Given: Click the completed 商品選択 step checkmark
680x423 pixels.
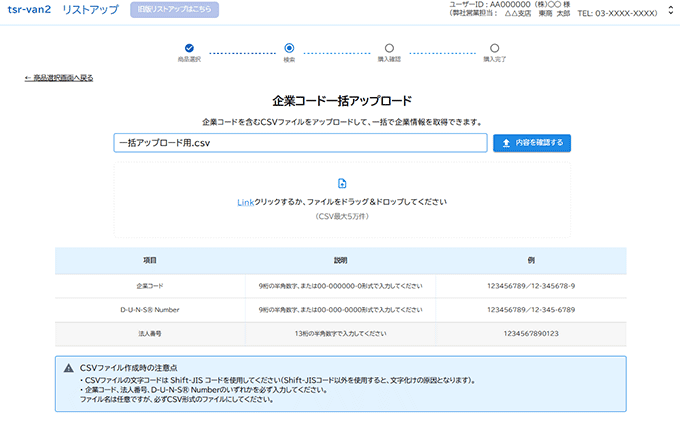Looking at the screenshot, I should coord(189,48).
